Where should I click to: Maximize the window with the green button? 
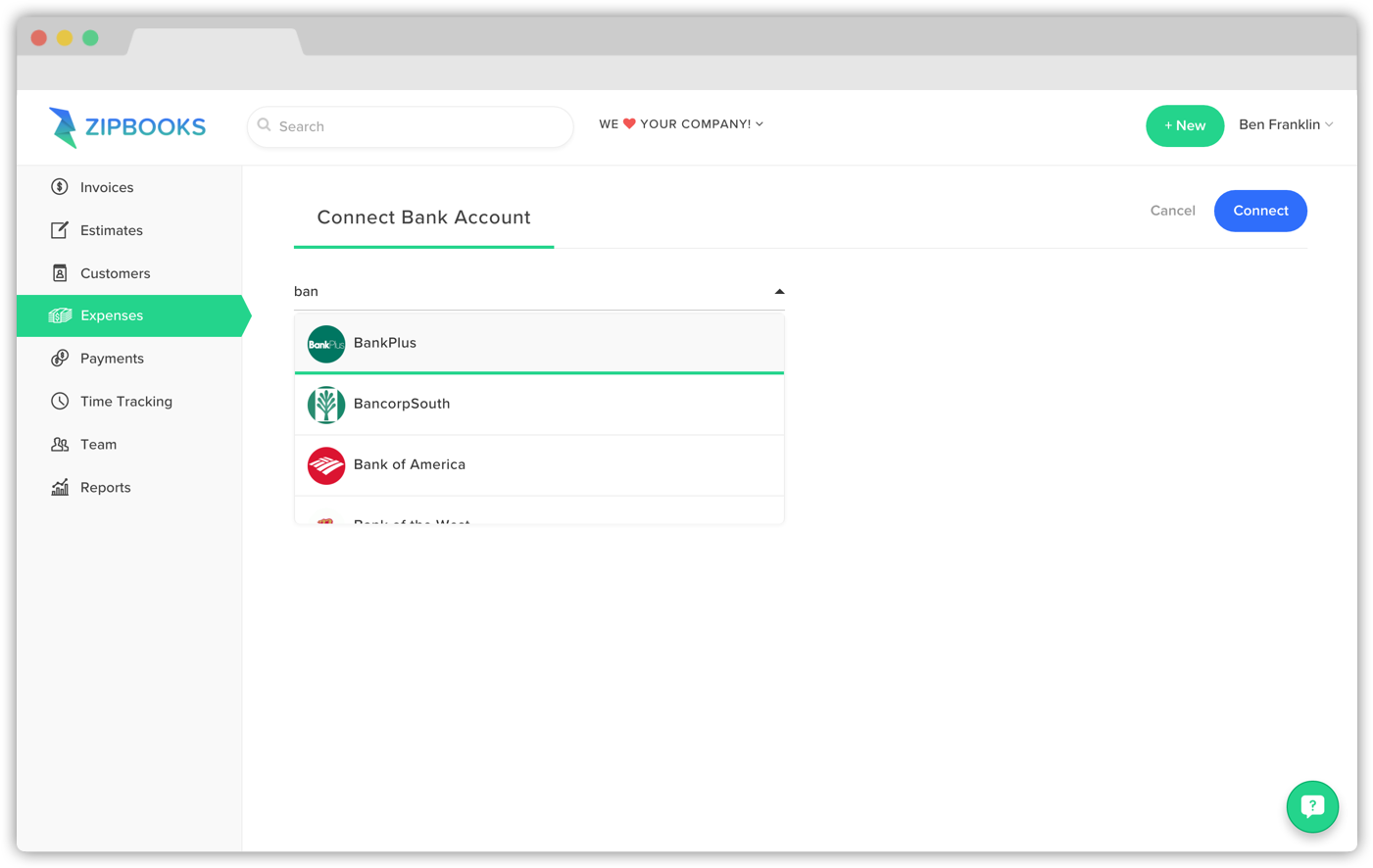(90, 38)
